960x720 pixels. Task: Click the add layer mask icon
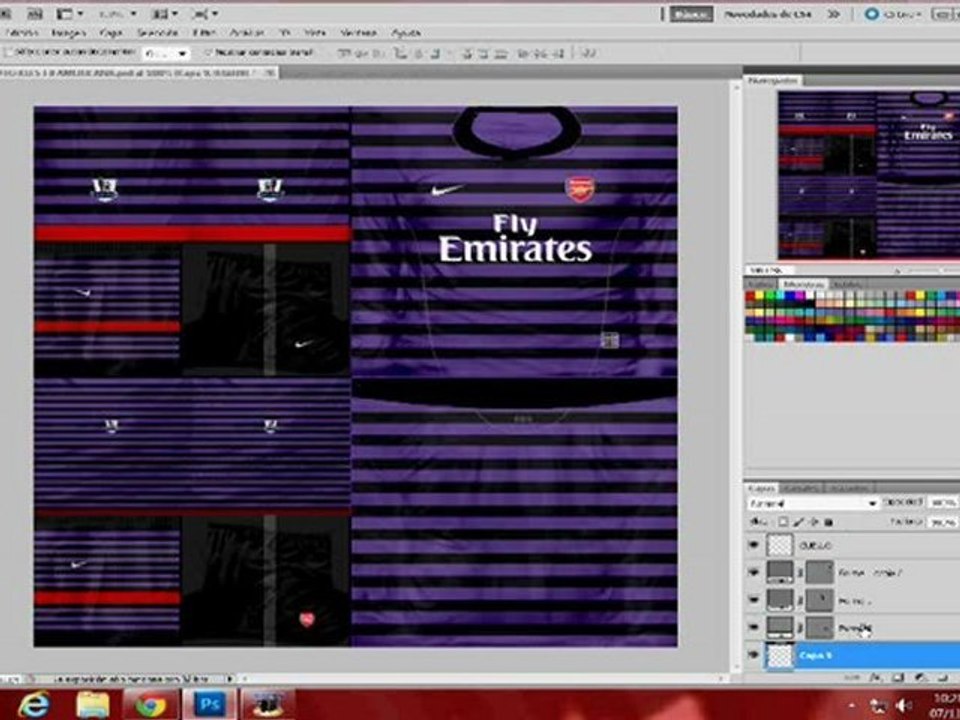tap(898, 677)
